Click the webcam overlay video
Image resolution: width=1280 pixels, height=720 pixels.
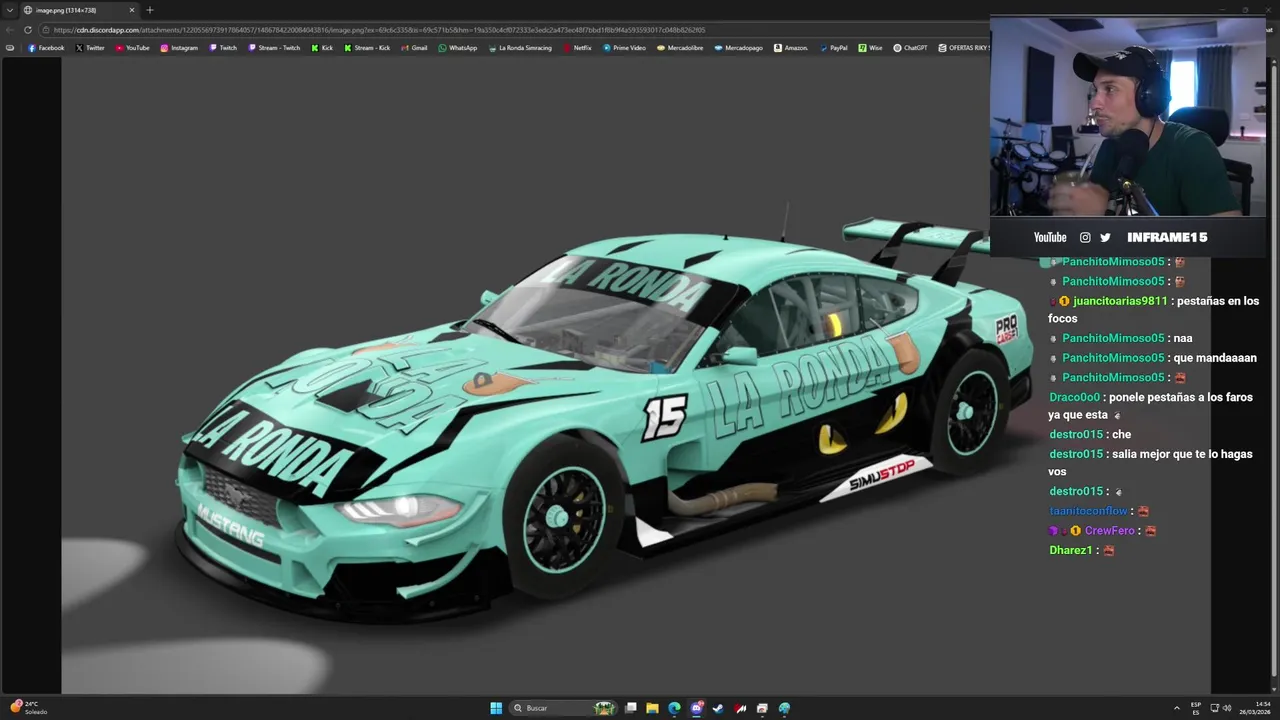pyautogui.click(x=1128, y=116)
